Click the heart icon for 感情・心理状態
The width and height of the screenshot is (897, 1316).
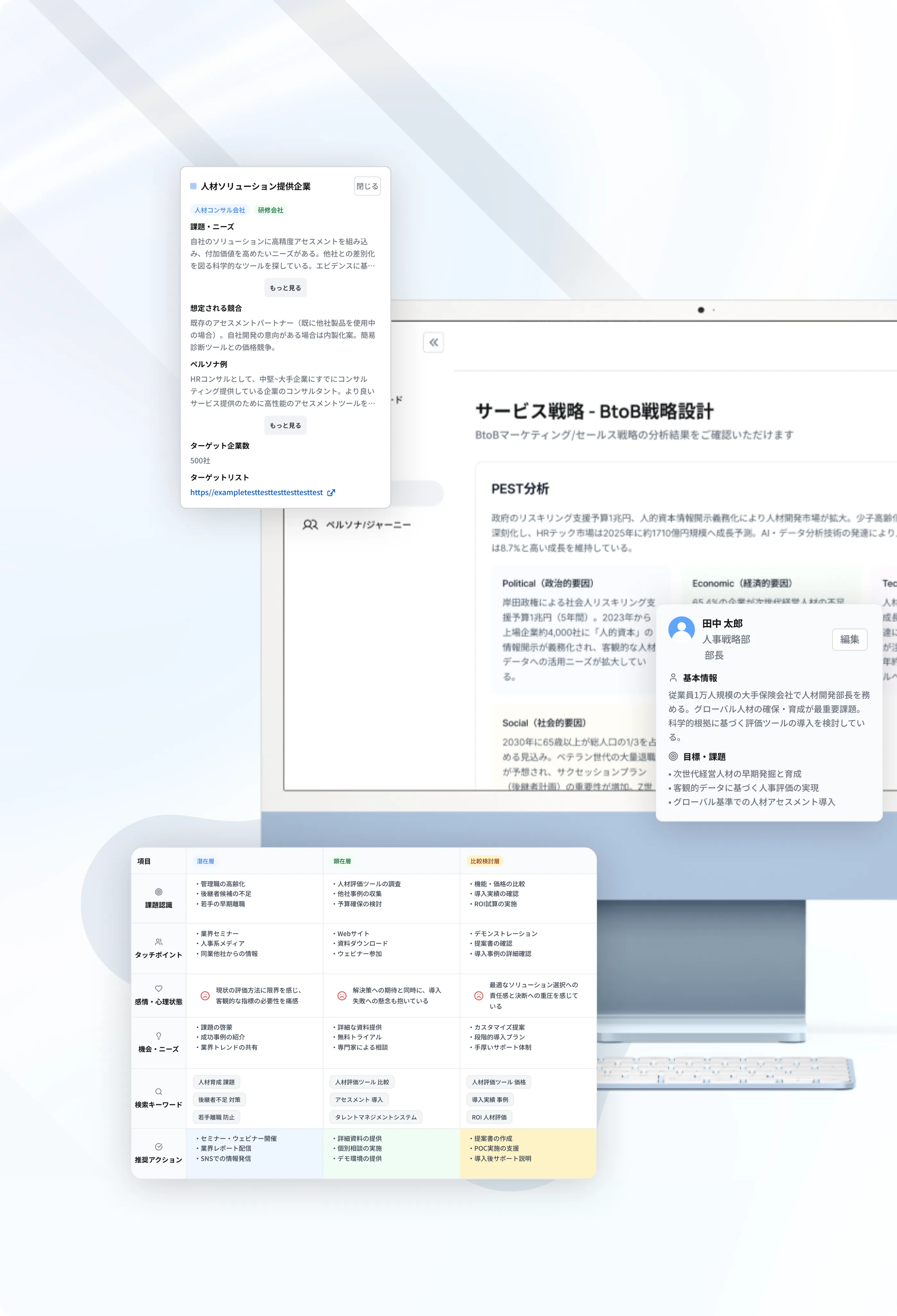(159, 989)
